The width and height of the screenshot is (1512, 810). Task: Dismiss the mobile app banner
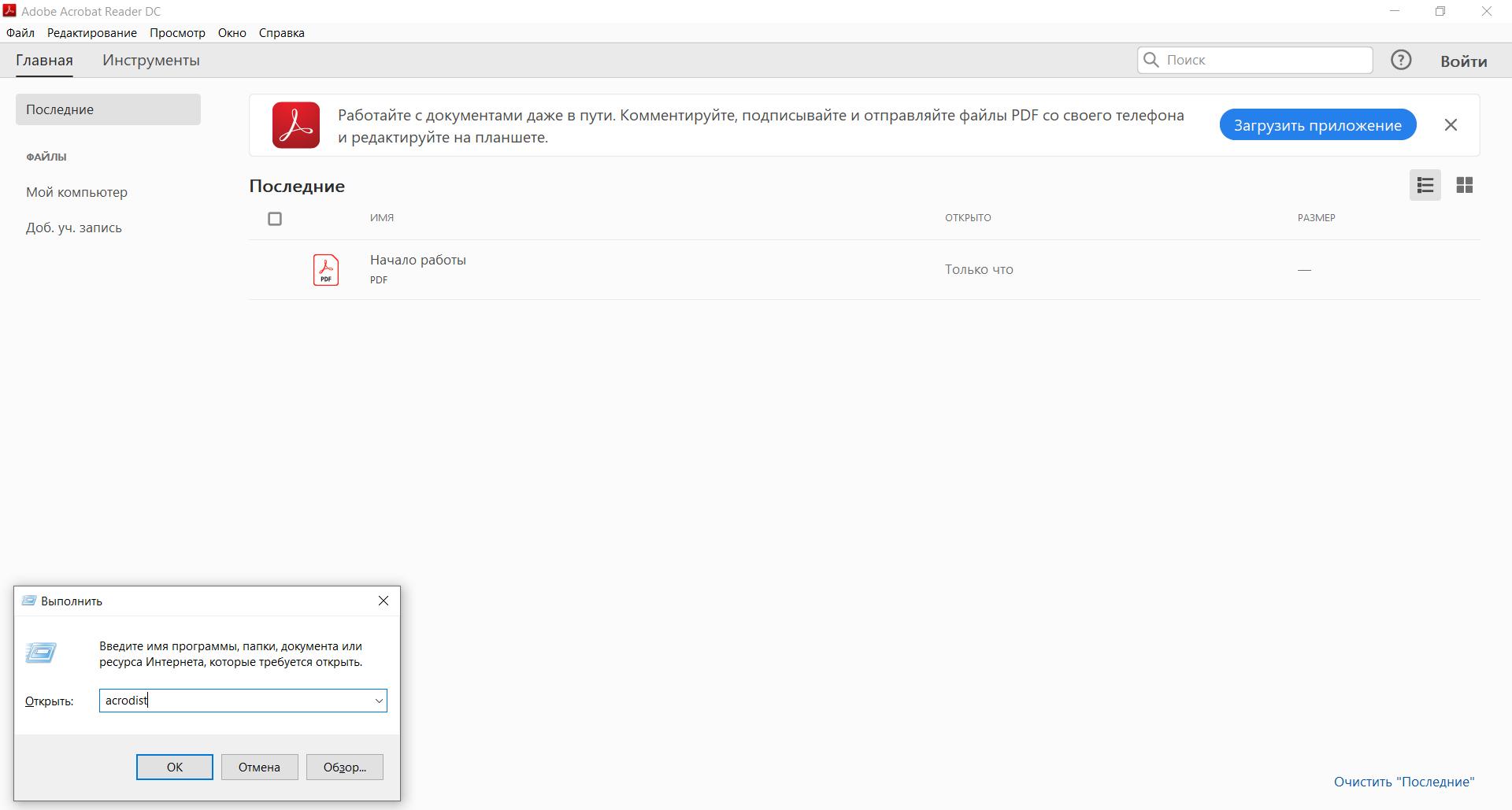(x=1451, y=125)
